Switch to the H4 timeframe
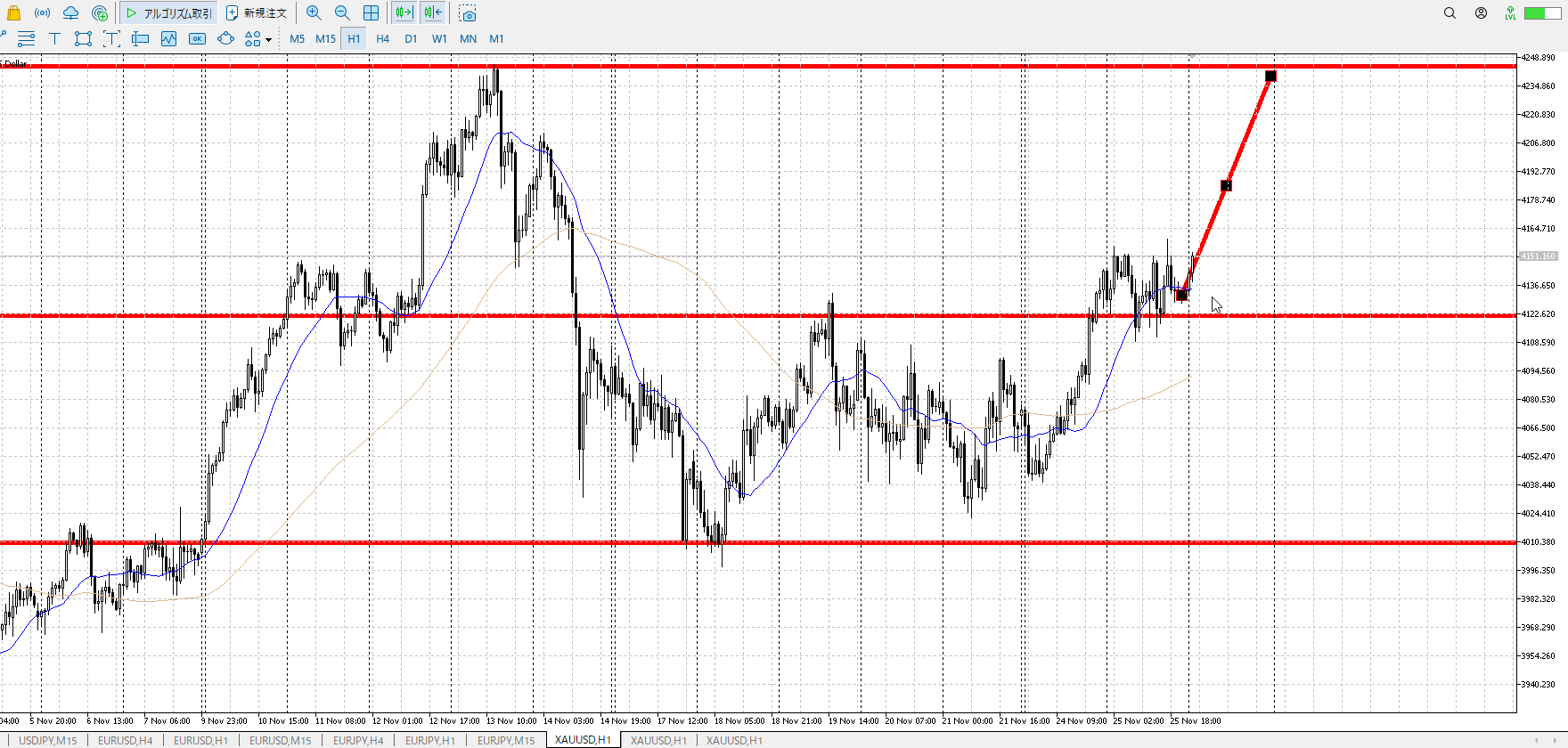 coord(382,38)
